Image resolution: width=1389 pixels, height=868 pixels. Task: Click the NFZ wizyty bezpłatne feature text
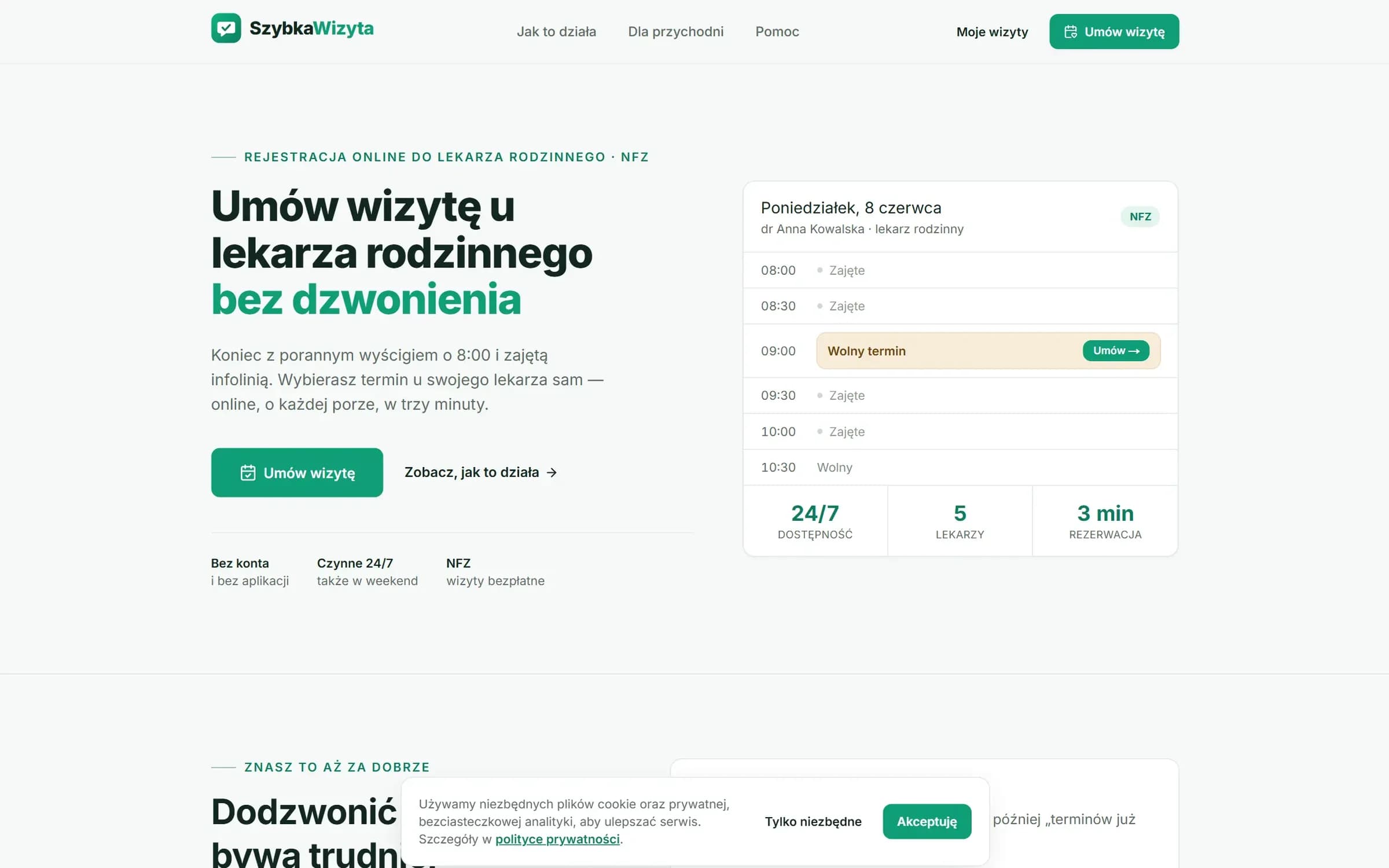495,572
